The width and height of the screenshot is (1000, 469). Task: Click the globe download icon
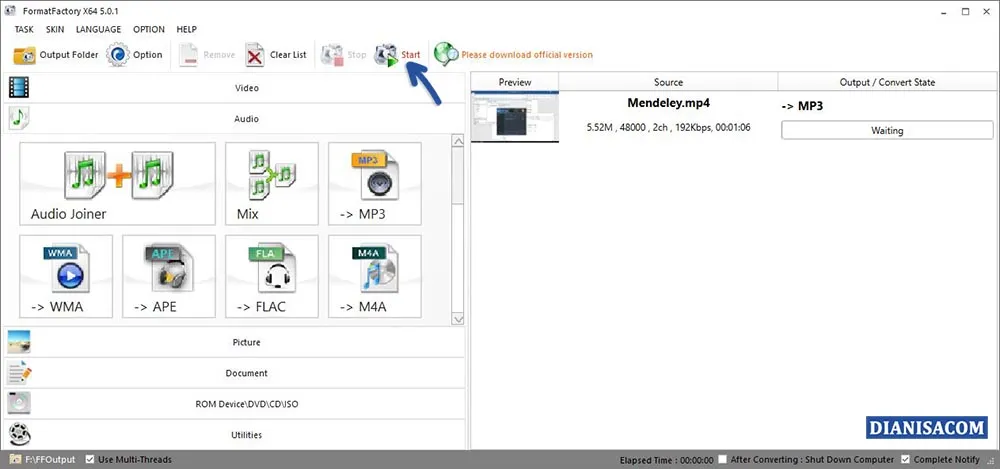pyautogui.click(x=446, y=54)
